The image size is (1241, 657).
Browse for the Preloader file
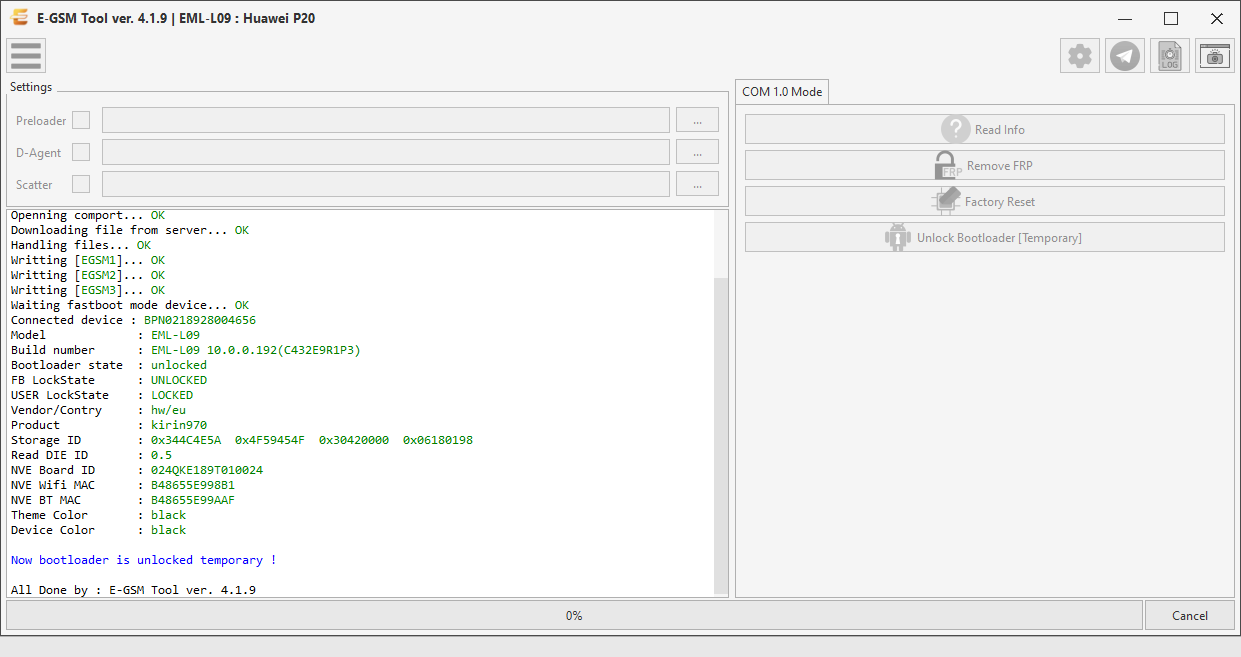pos(697,120)
